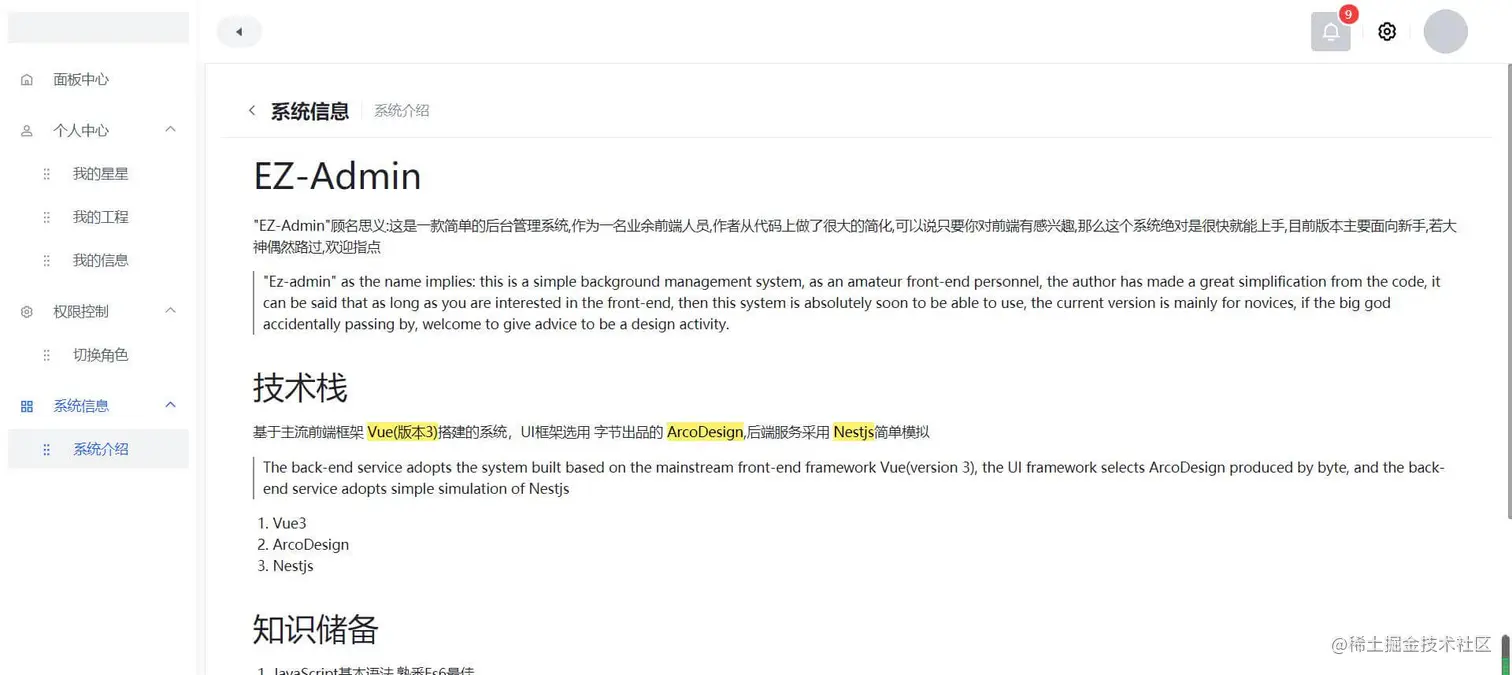The width and height of the screenshot is (1512, 675).
Task: Collapse the 个人中心 submenu chevron
Action: tap(170, 130)
